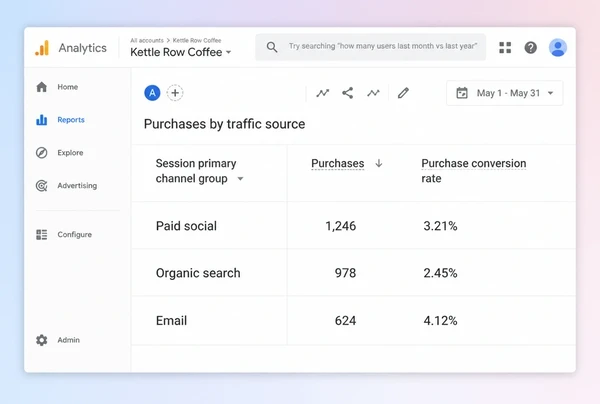Click the insights sparkline icon beside share

tap(373, 93)
